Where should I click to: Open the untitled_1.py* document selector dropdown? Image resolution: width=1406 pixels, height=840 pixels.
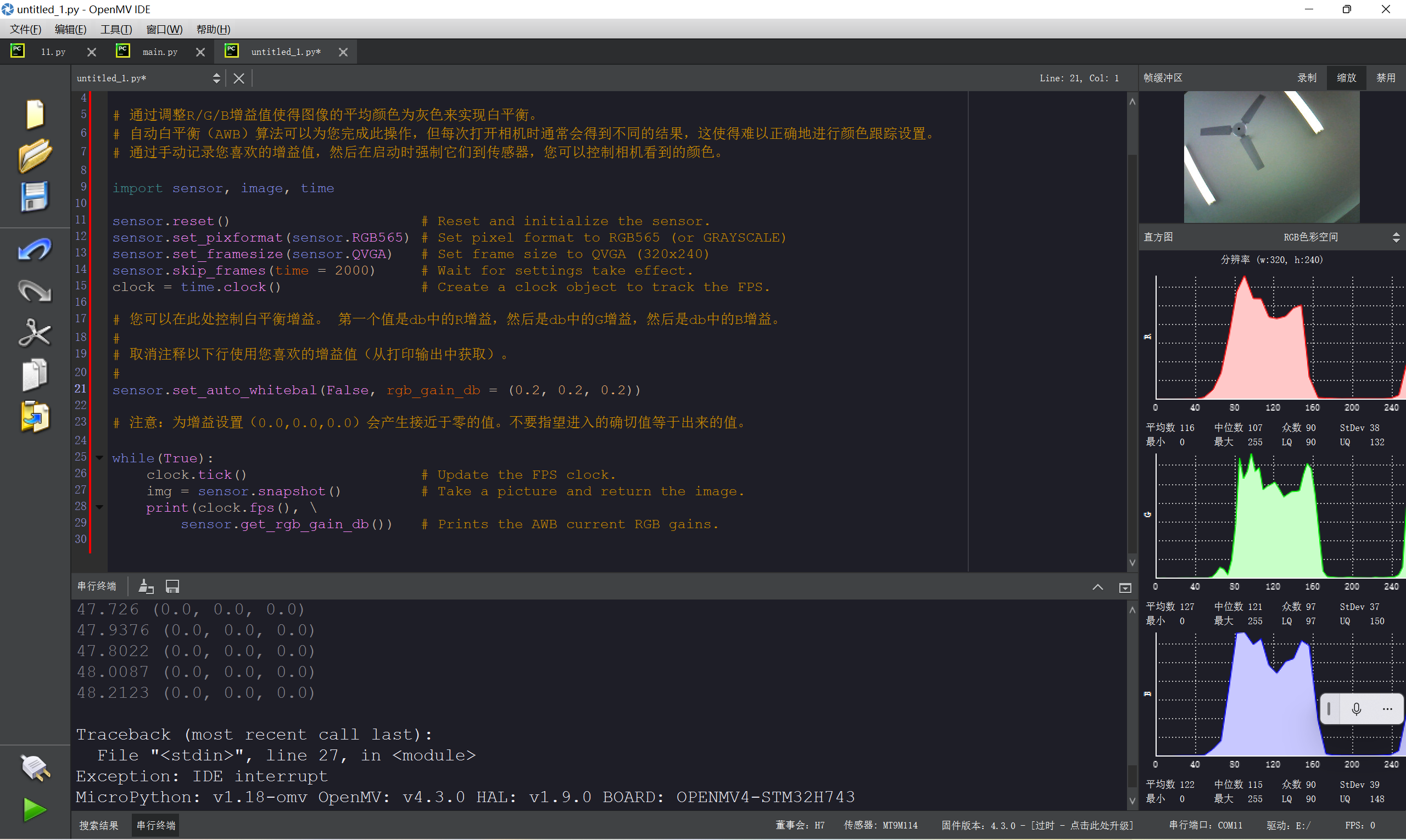coord(148,78)
